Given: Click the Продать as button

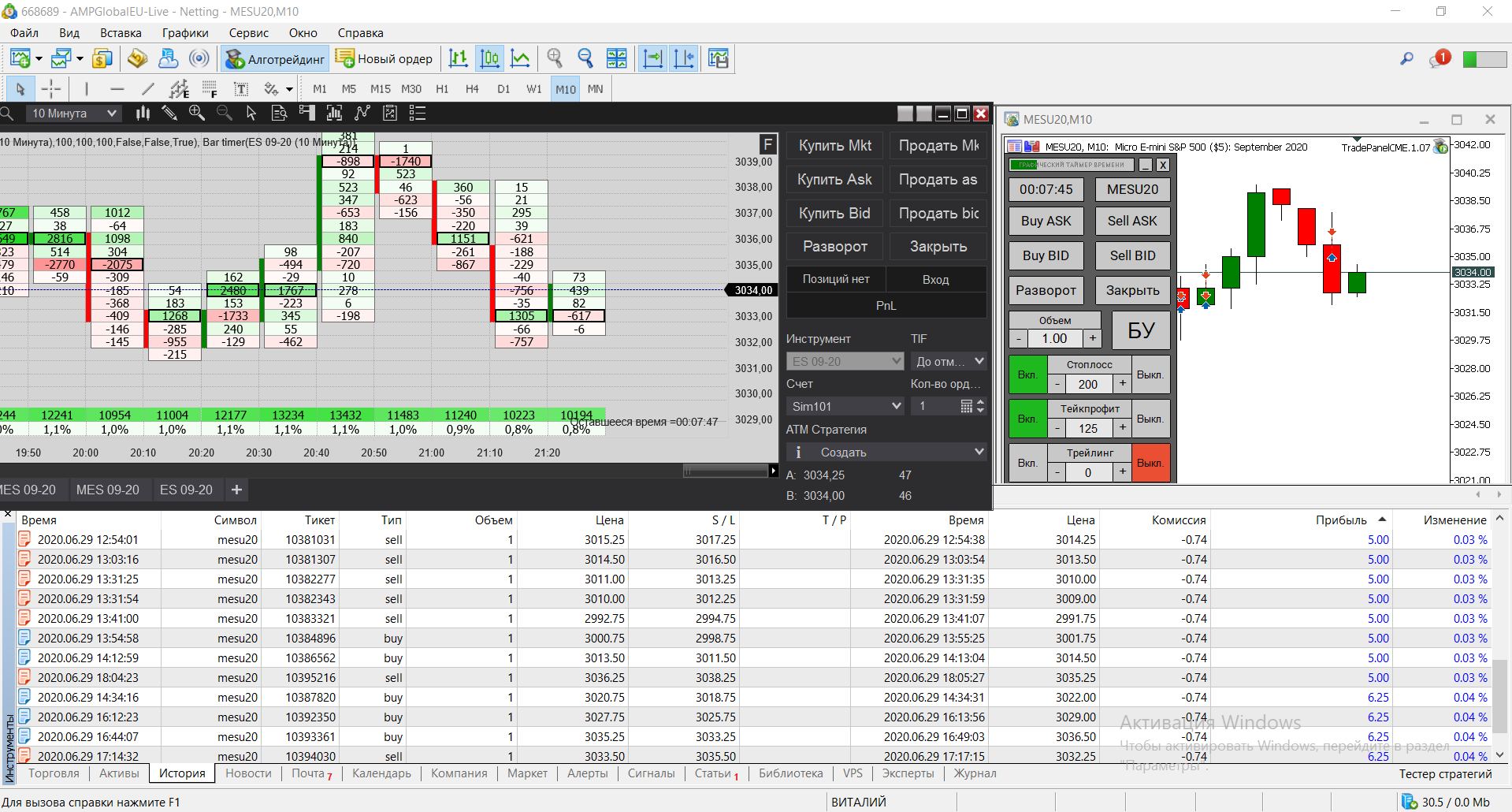Looking at the screenshot, I should pos(938,180).
